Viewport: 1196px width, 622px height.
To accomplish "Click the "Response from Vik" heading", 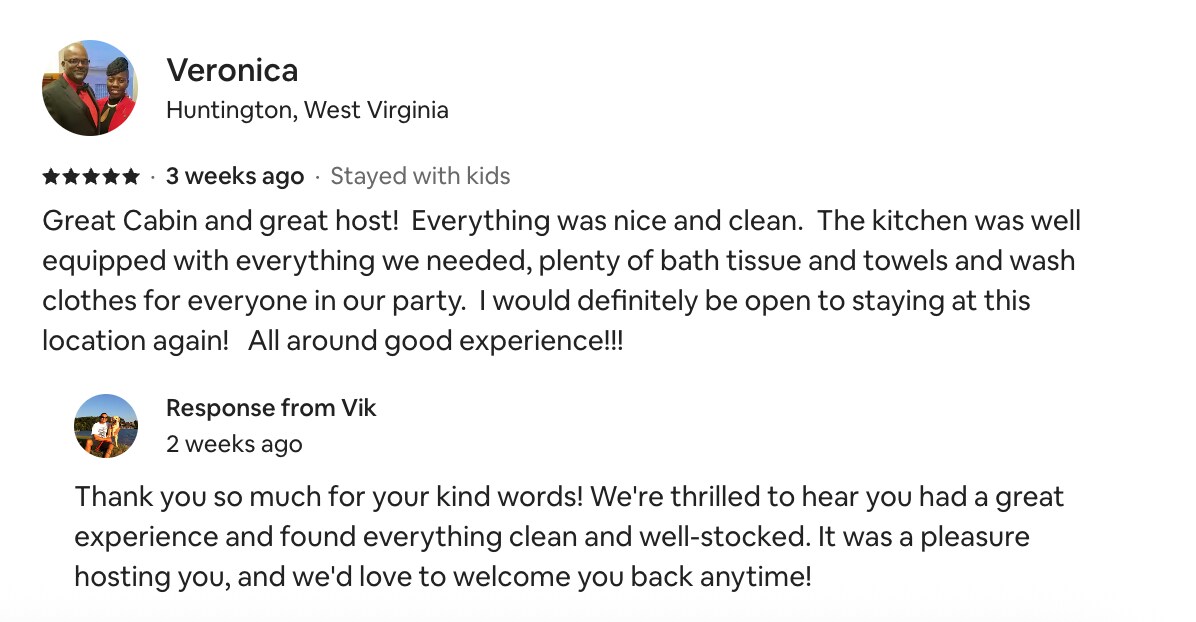I will pos(271,408).
